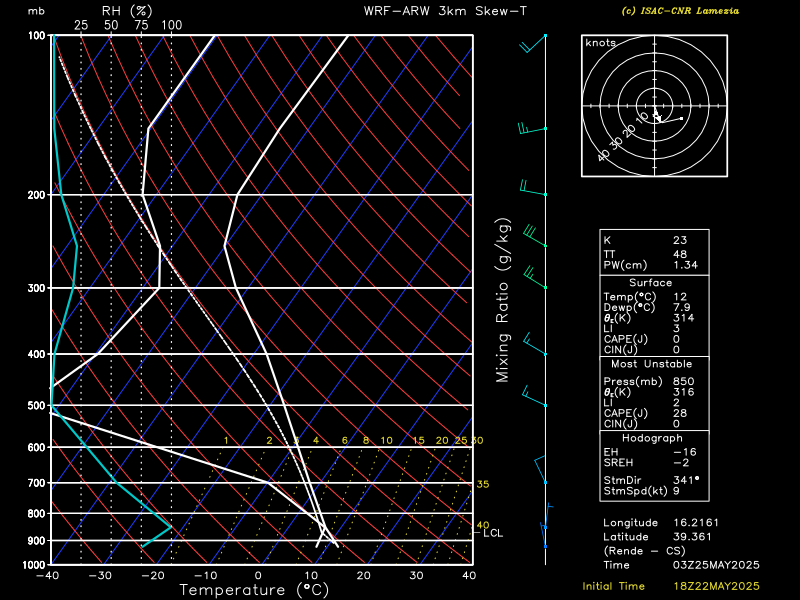This screenshot has width=800, height=600.
Task: Click the -40 temperature axis tick label
Action: 47,576
